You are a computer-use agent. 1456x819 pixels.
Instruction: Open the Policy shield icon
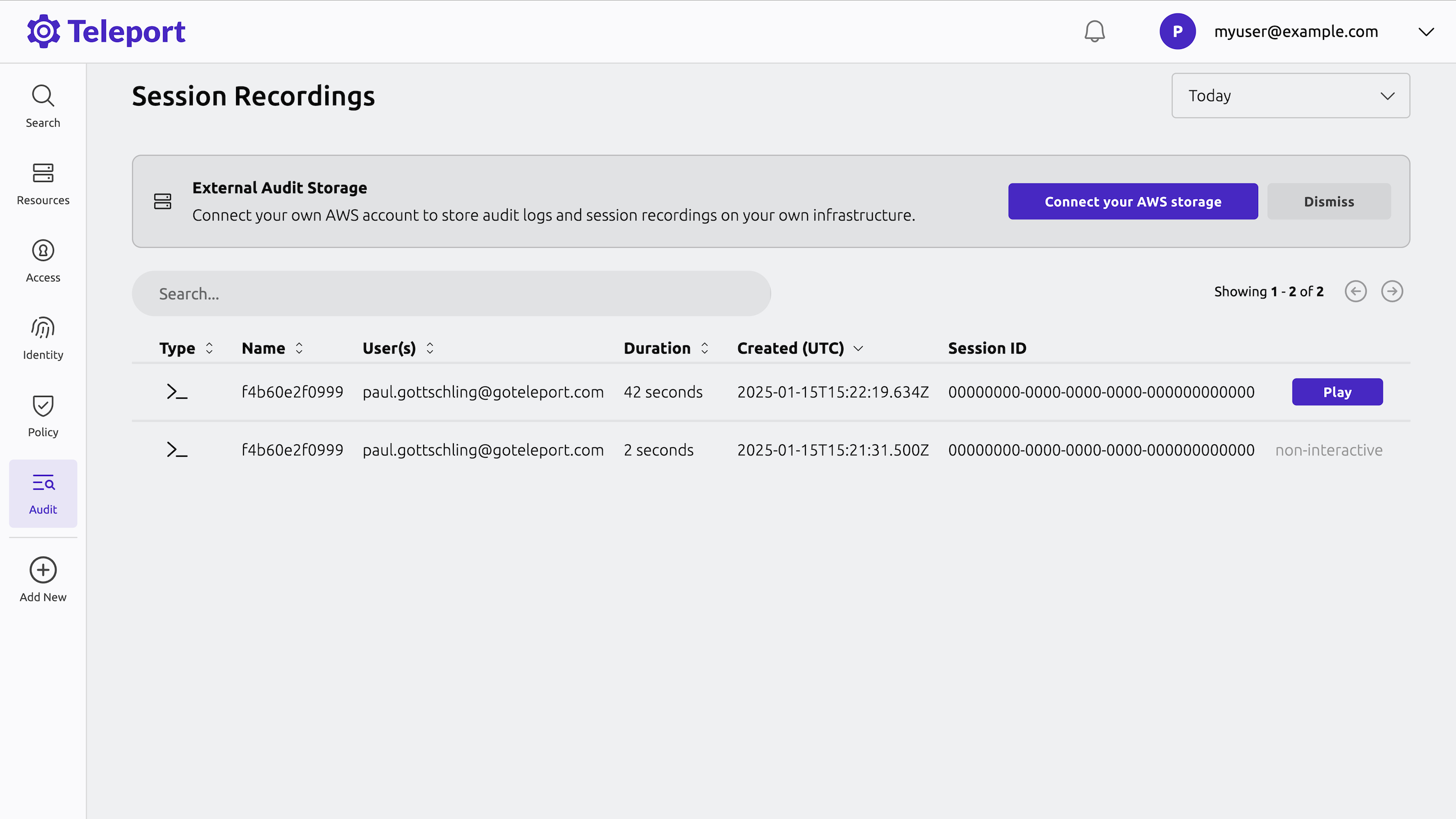pos(43,415)
